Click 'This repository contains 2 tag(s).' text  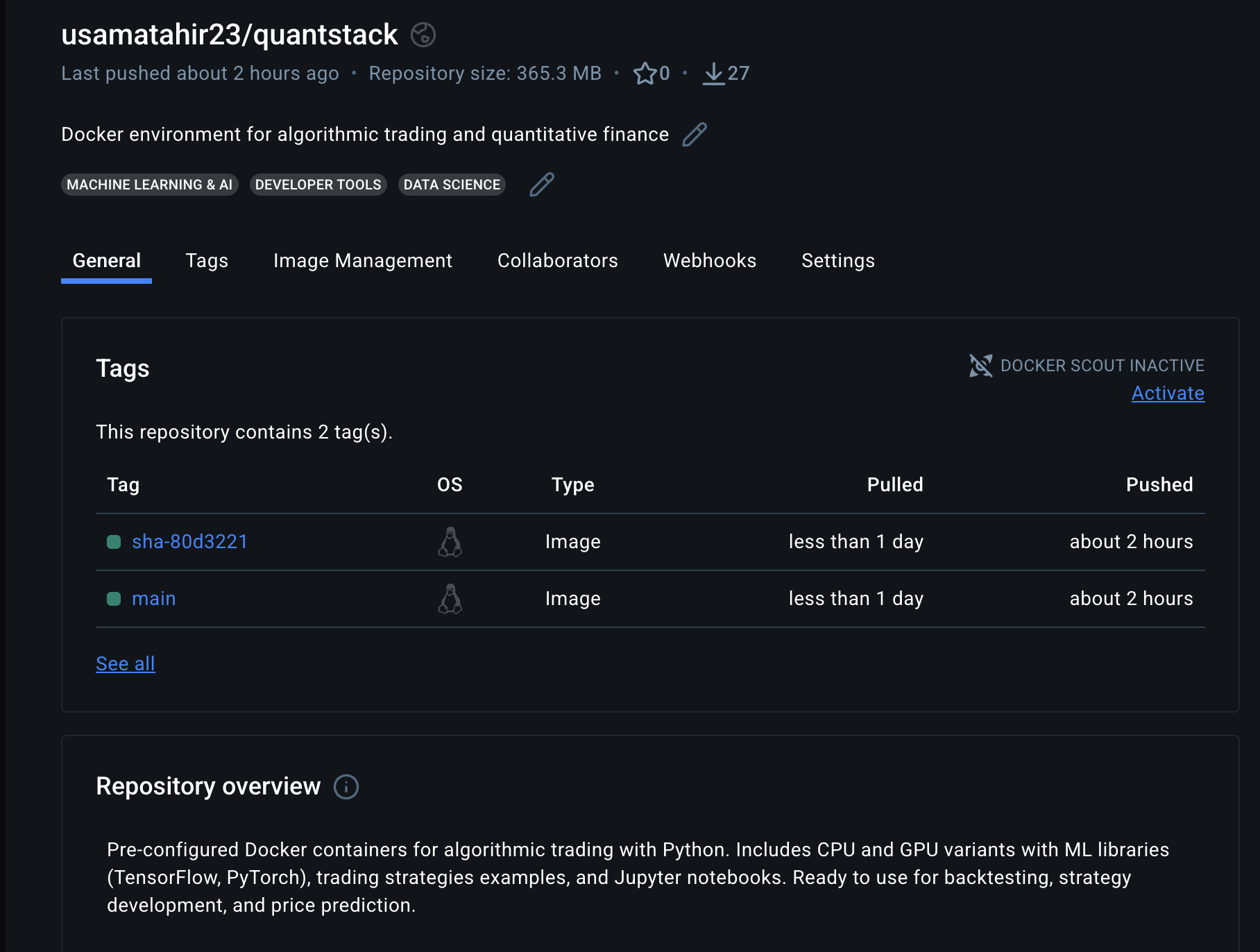(x=244, y=432)
